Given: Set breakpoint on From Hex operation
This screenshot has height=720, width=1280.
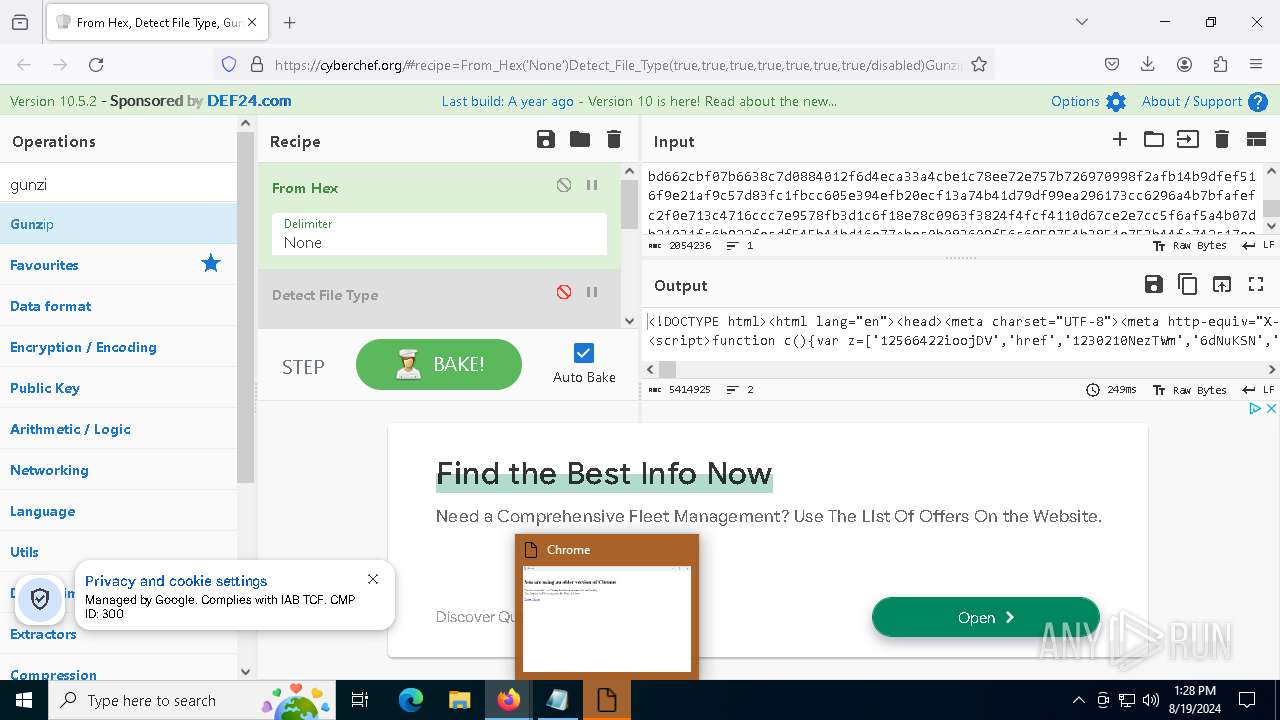Looking at the screenshot, I should (592, 185).
